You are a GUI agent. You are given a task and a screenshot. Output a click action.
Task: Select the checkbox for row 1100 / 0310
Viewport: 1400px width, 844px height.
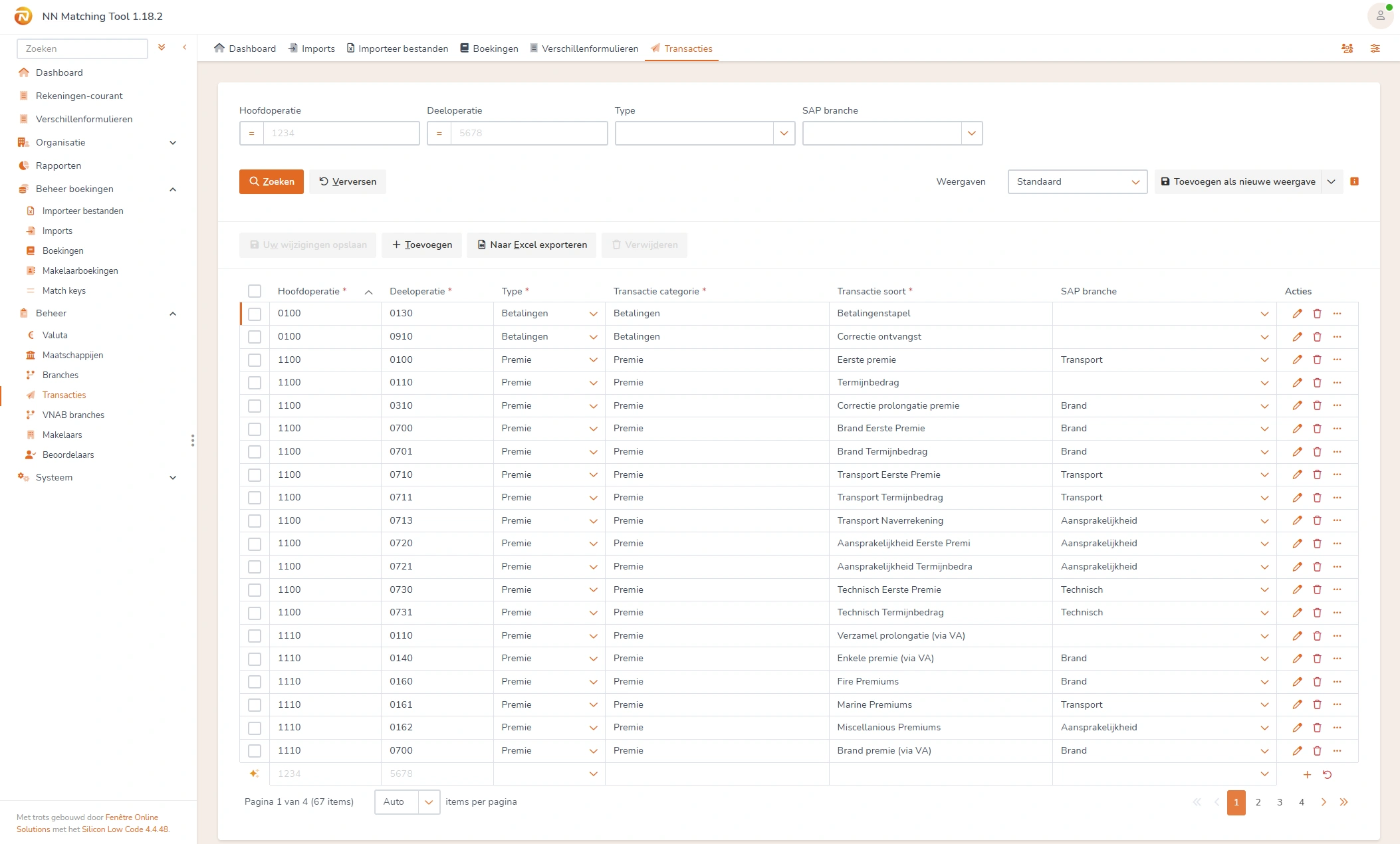point(255,406)
